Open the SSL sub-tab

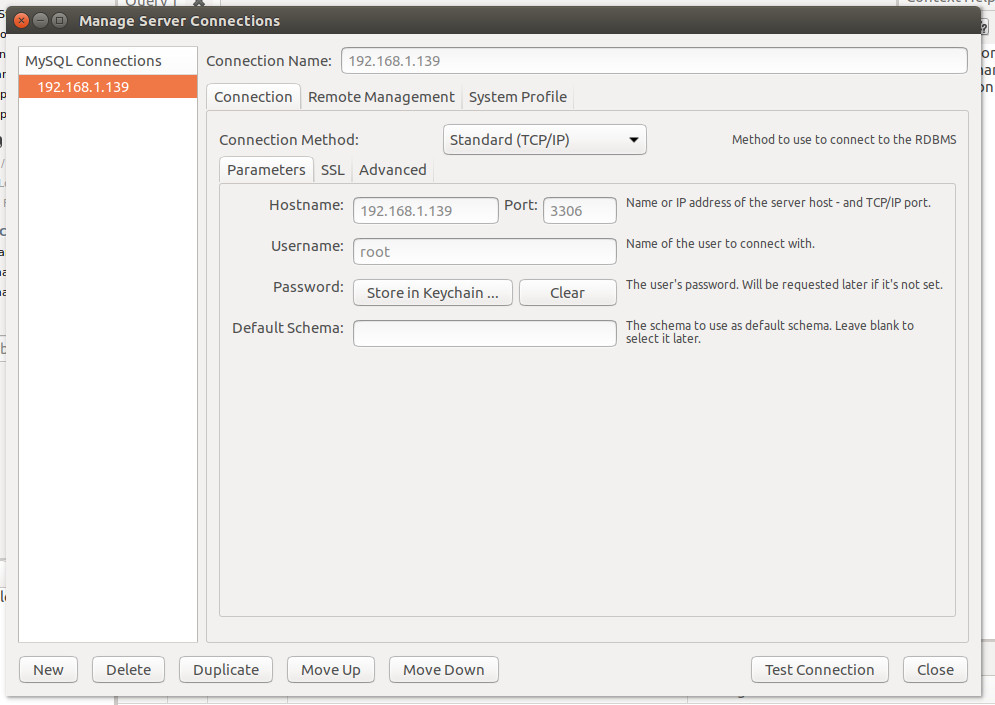coord(332,170)
